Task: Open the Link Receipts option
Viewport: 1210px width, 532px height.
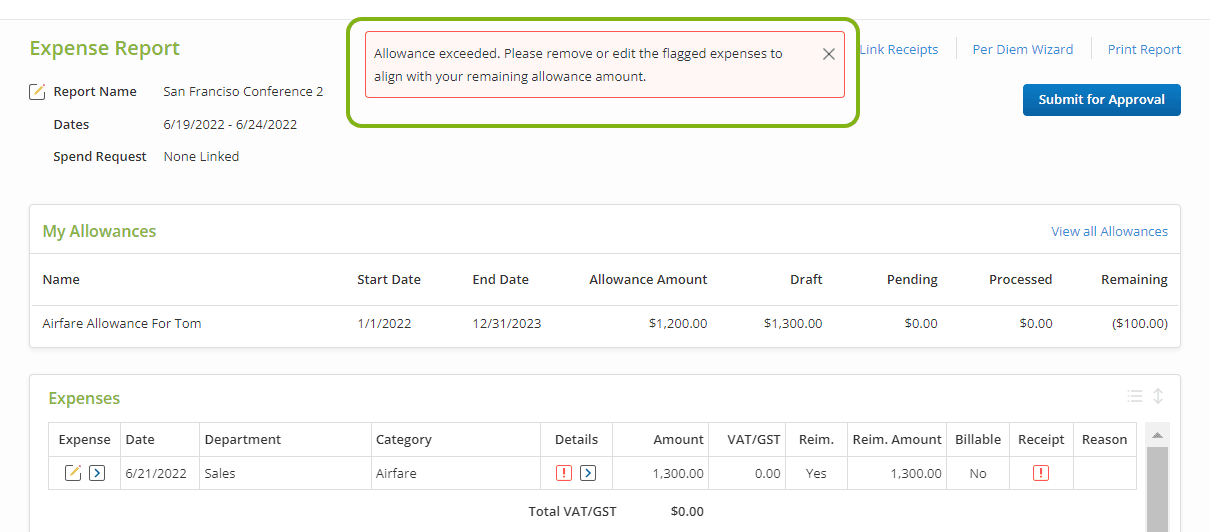Action: [x=898, y=49]
